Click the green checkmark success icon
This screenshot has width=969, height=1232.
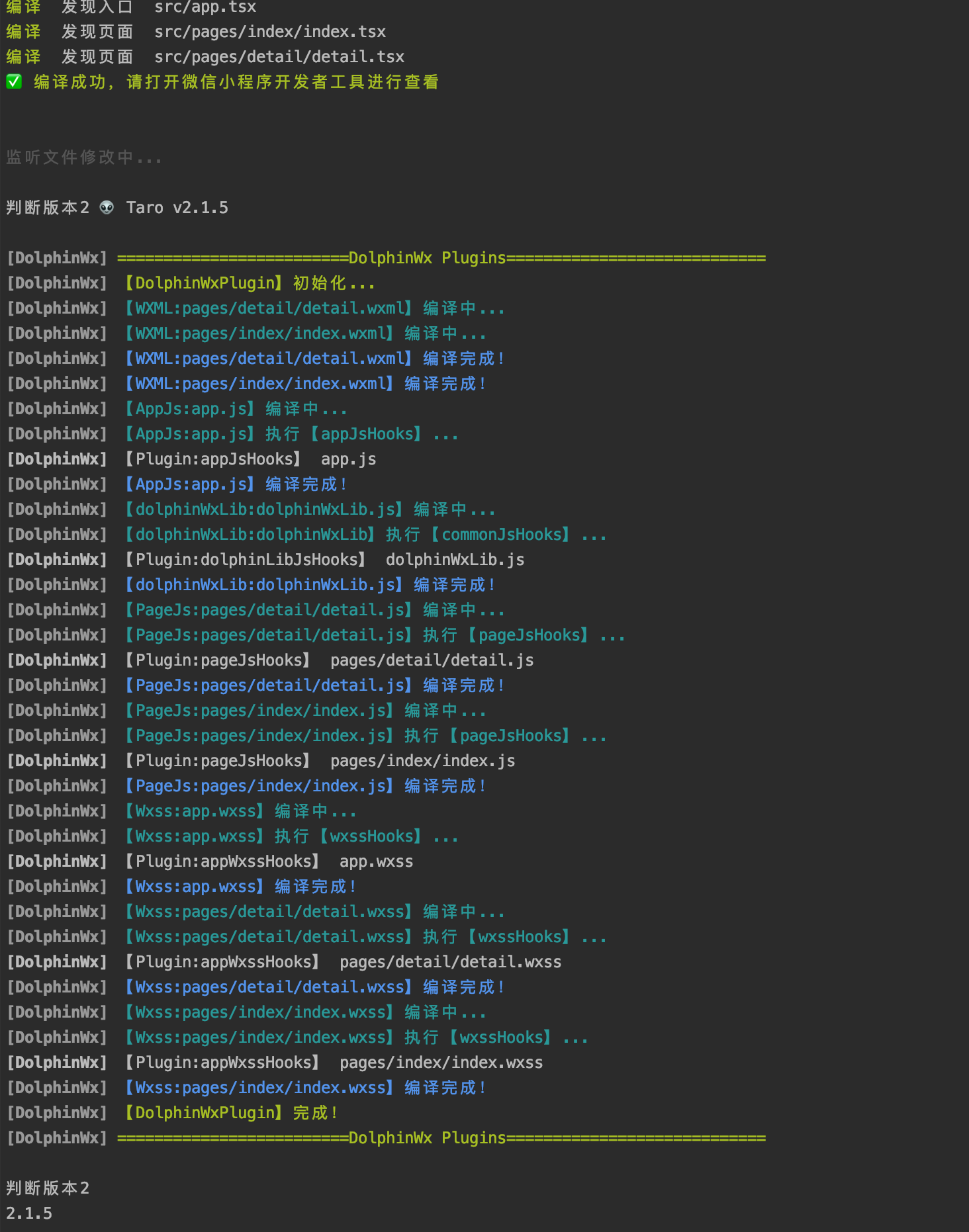(14, 81)
